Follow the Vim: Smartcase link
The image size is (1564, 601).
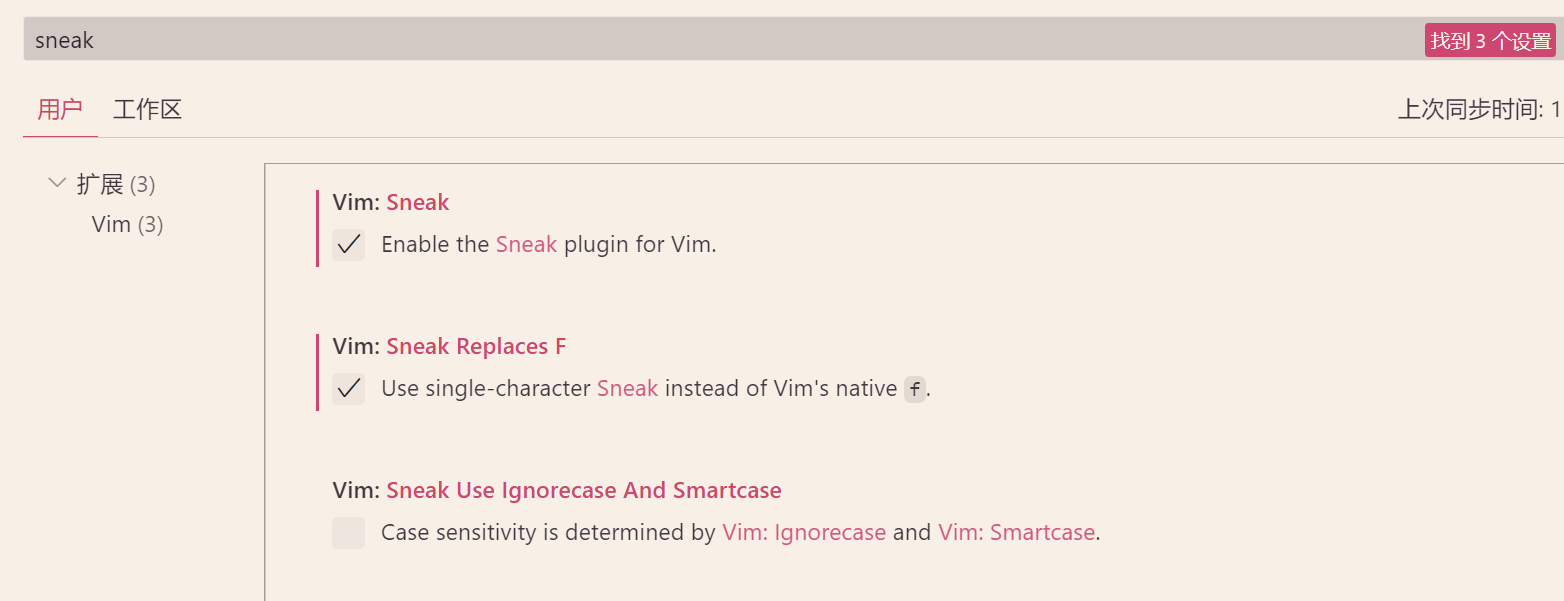tap(1016, 532)
